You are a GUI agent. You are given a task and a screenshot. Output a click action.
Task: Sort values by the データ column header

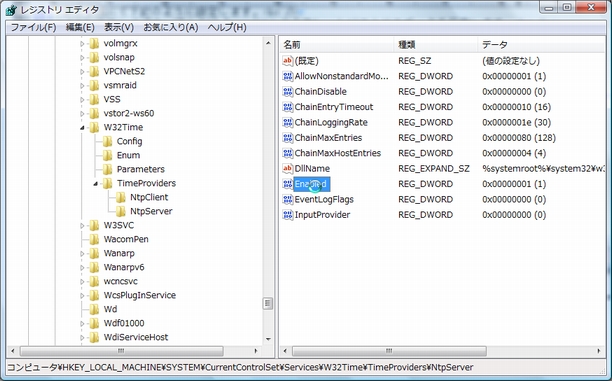pos(541,45)
